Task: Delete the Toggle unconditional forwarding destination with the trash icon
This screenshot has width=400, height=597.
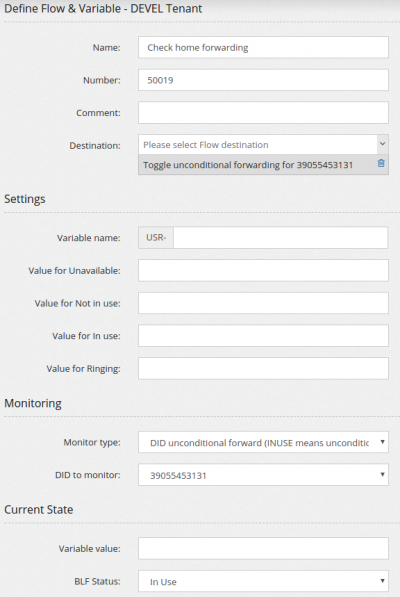Action: 381,163
